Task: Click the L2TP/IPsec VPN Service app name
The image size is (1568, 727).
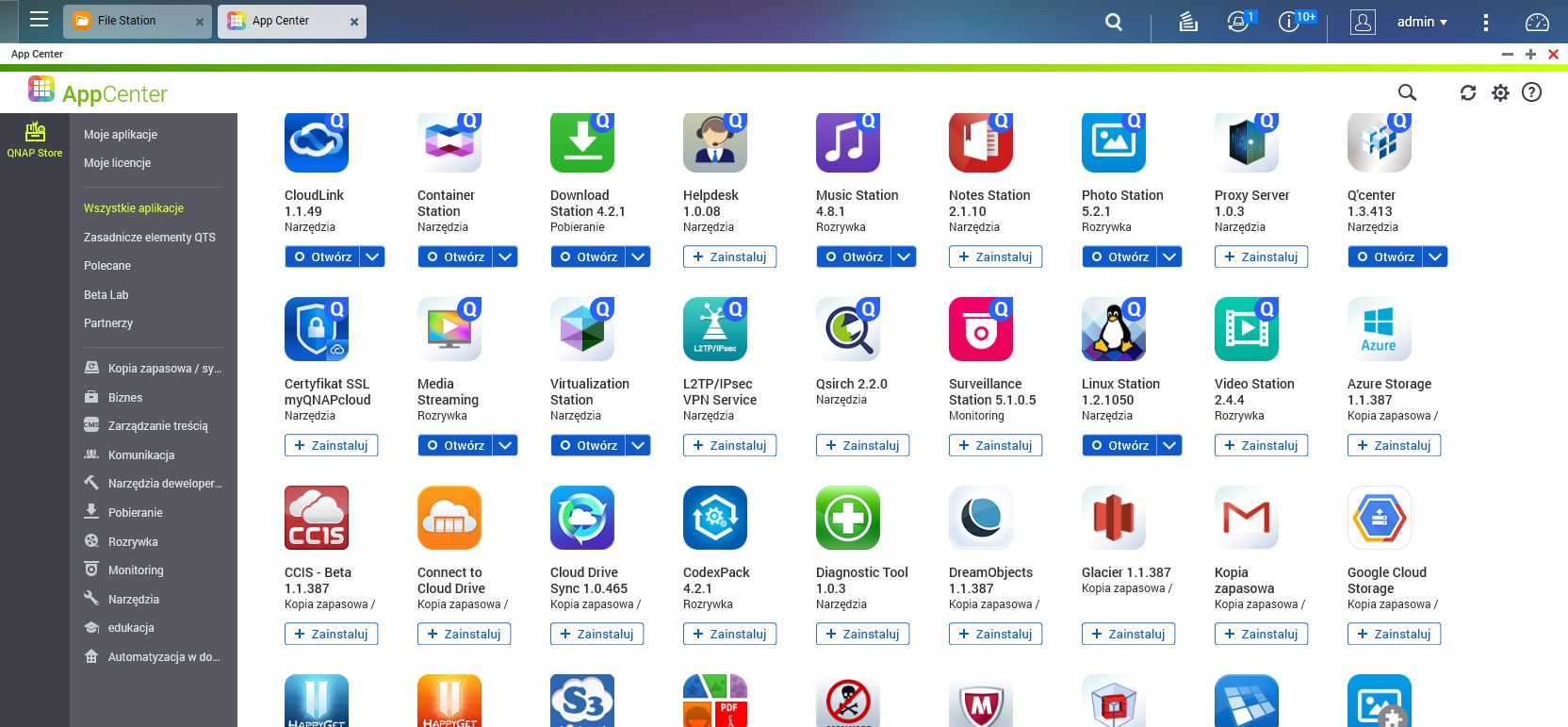Action: tap(720, 391)
